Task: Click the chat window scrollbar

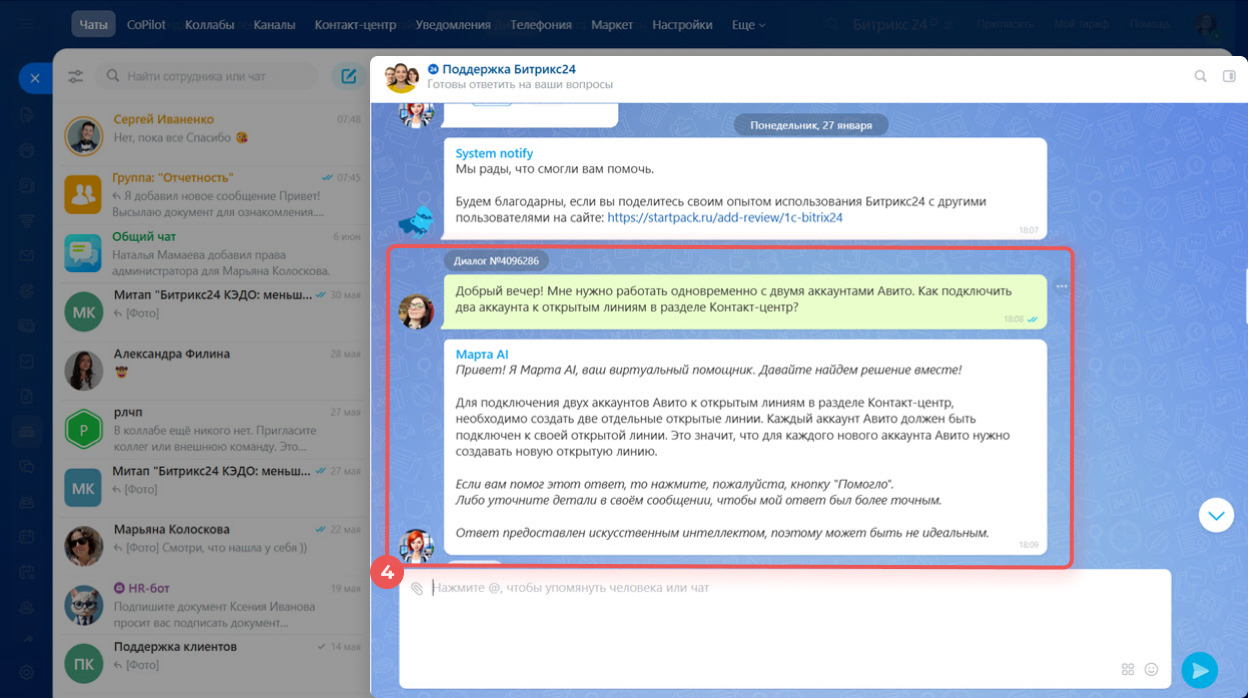Action: click(x=1244, y=298)
